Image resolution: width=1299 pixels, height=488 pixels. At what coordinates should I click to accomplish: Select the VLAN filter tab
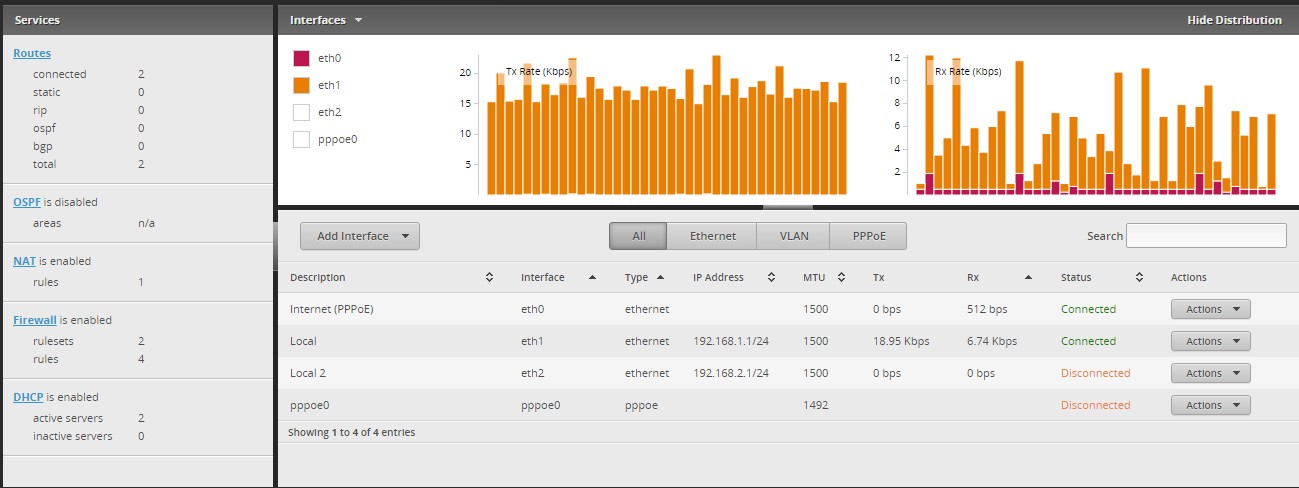(792, 236)
